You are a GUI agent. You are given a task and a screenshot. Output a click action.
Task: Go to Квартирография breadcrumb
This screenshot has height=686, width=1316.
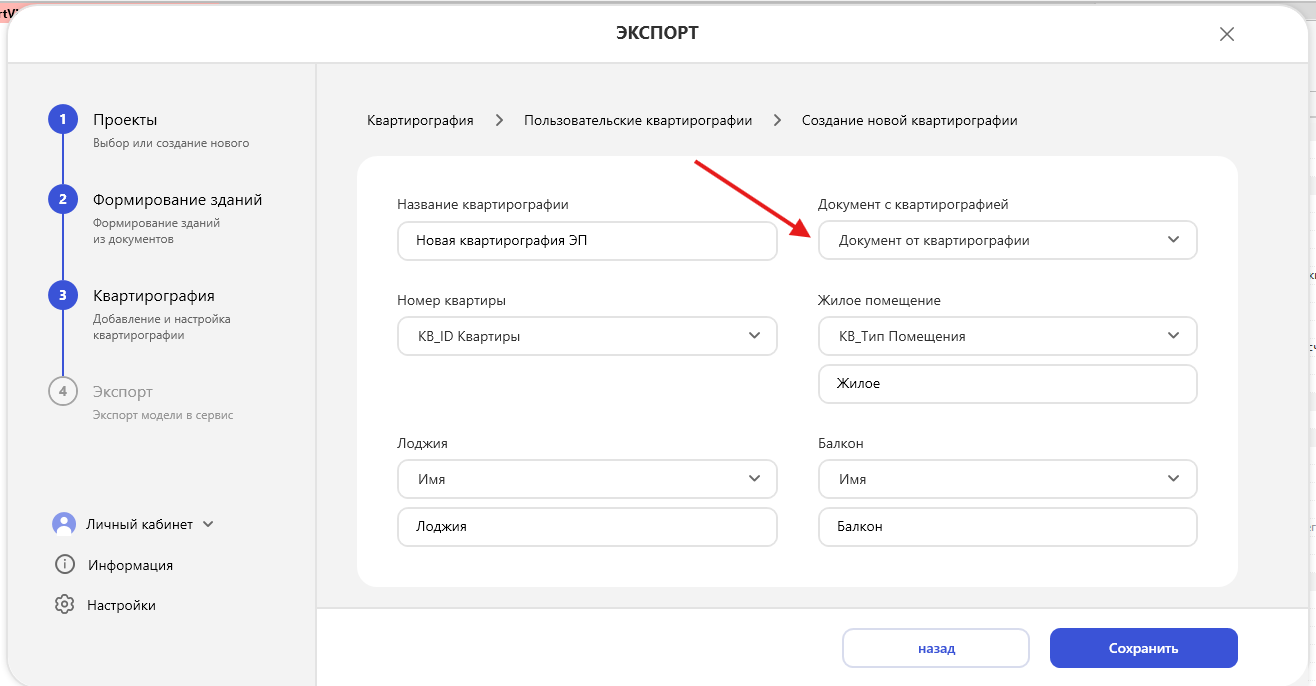420,120
